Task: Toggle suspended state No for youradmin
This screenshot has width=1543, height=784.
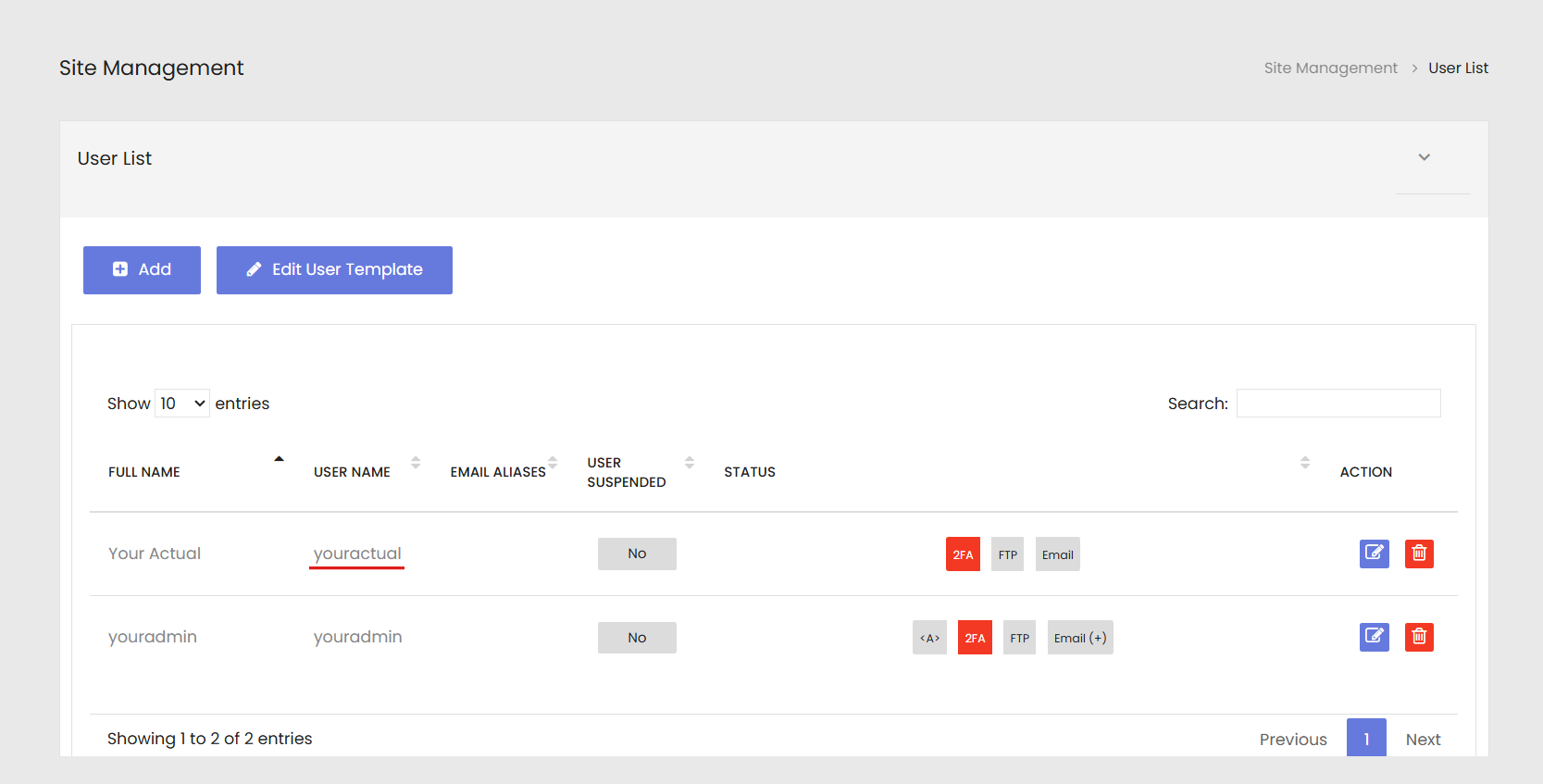Action: (x=637, y=638)
